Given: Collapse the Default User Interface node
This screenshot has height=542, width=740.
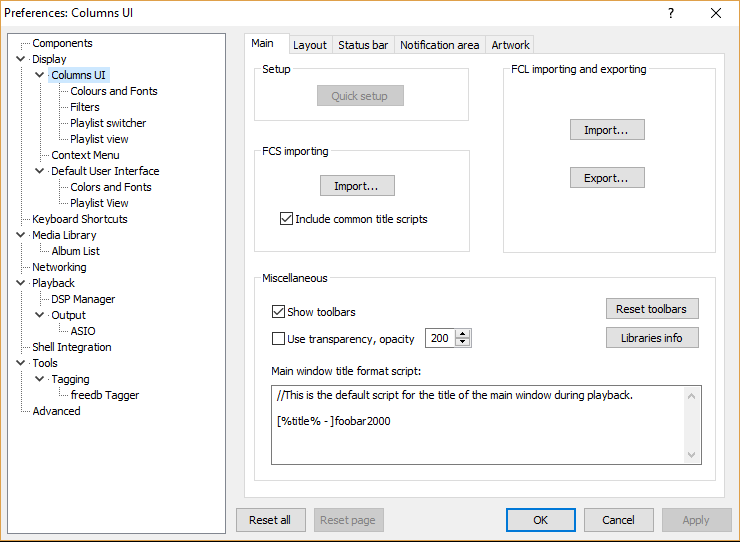Looking at the screenshot, I should (x=40, y=171).
